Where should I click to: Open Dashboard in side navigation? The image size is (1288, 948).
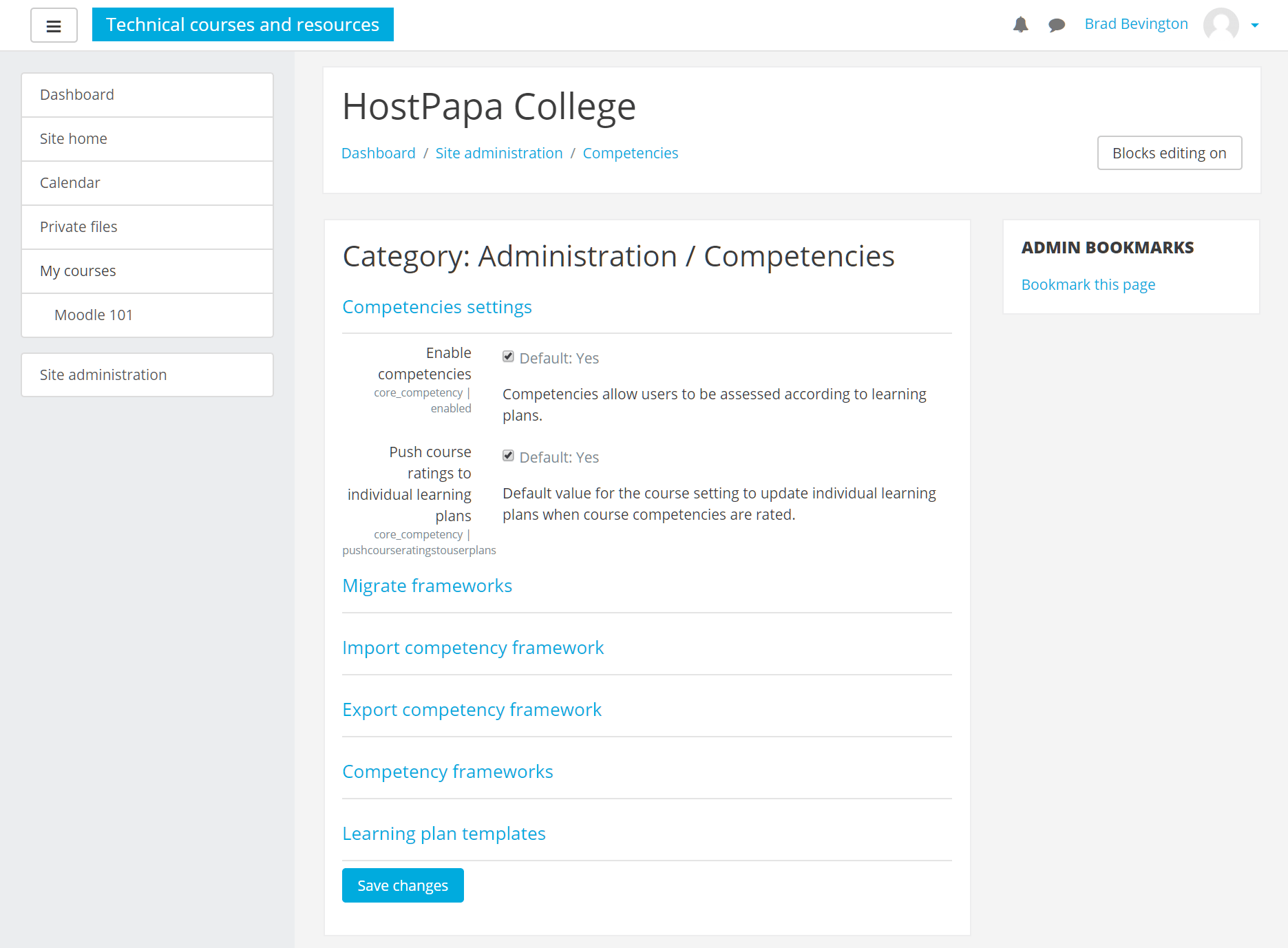click(x=147, y=95)
